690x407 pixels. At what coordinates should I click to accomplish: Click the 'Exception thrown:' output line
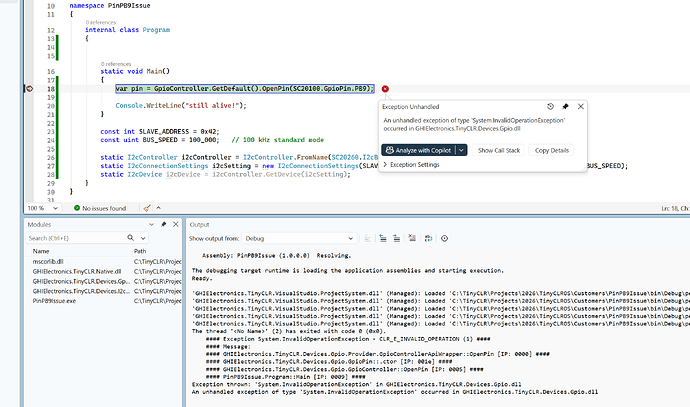pyautogui.click(x=356, y=384)
